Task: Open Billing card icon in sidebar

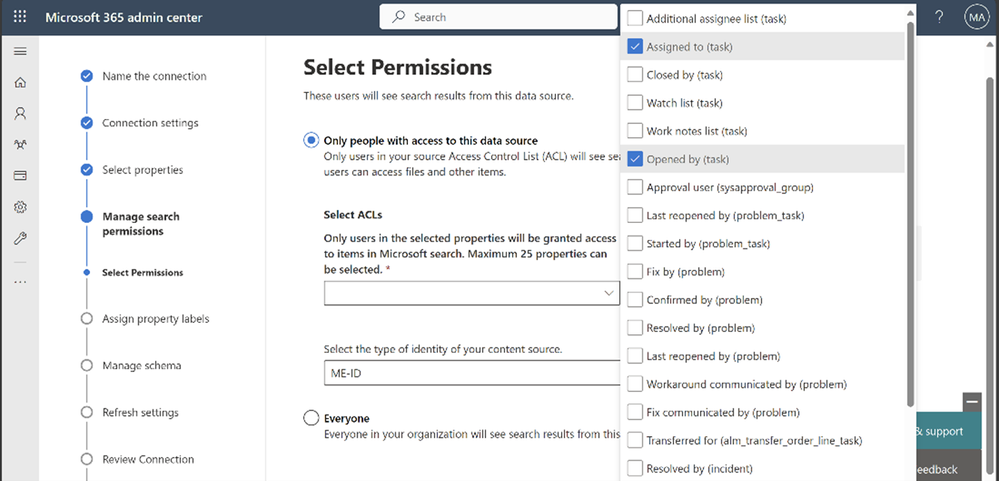Action: (20, 176)
